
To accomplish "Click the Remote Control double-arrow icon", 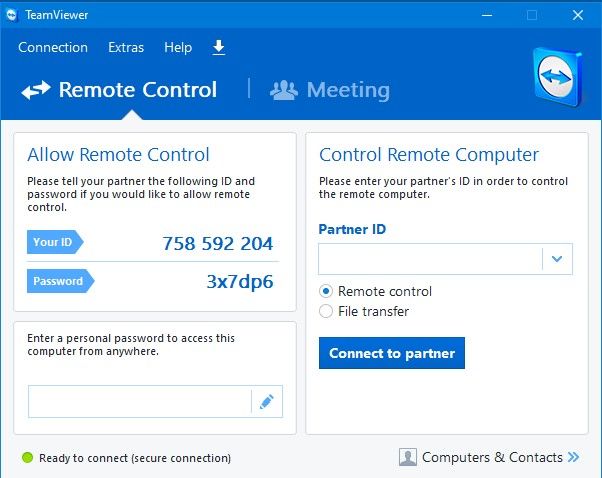I will (36, 90).
